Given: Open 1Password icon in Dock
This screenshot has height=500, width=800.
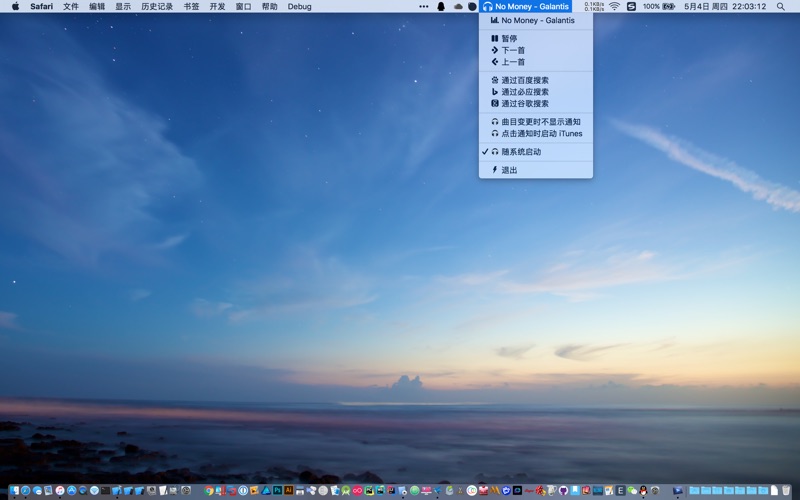Looking at the screenshot, I should tap(243, 490).
